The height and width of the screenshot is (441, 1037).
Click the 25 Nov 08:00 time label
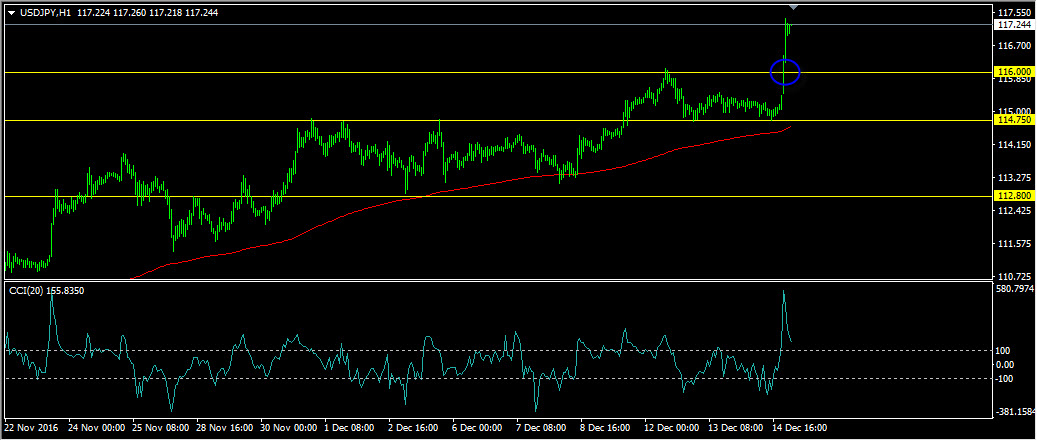159,428
